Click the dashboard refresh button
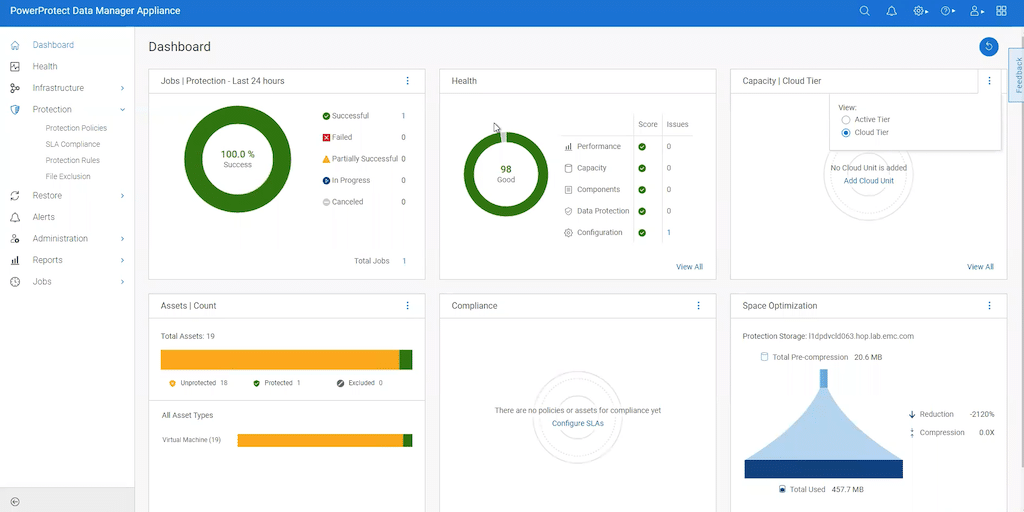This screenshot has height=512, width=1024. [989, 46]
